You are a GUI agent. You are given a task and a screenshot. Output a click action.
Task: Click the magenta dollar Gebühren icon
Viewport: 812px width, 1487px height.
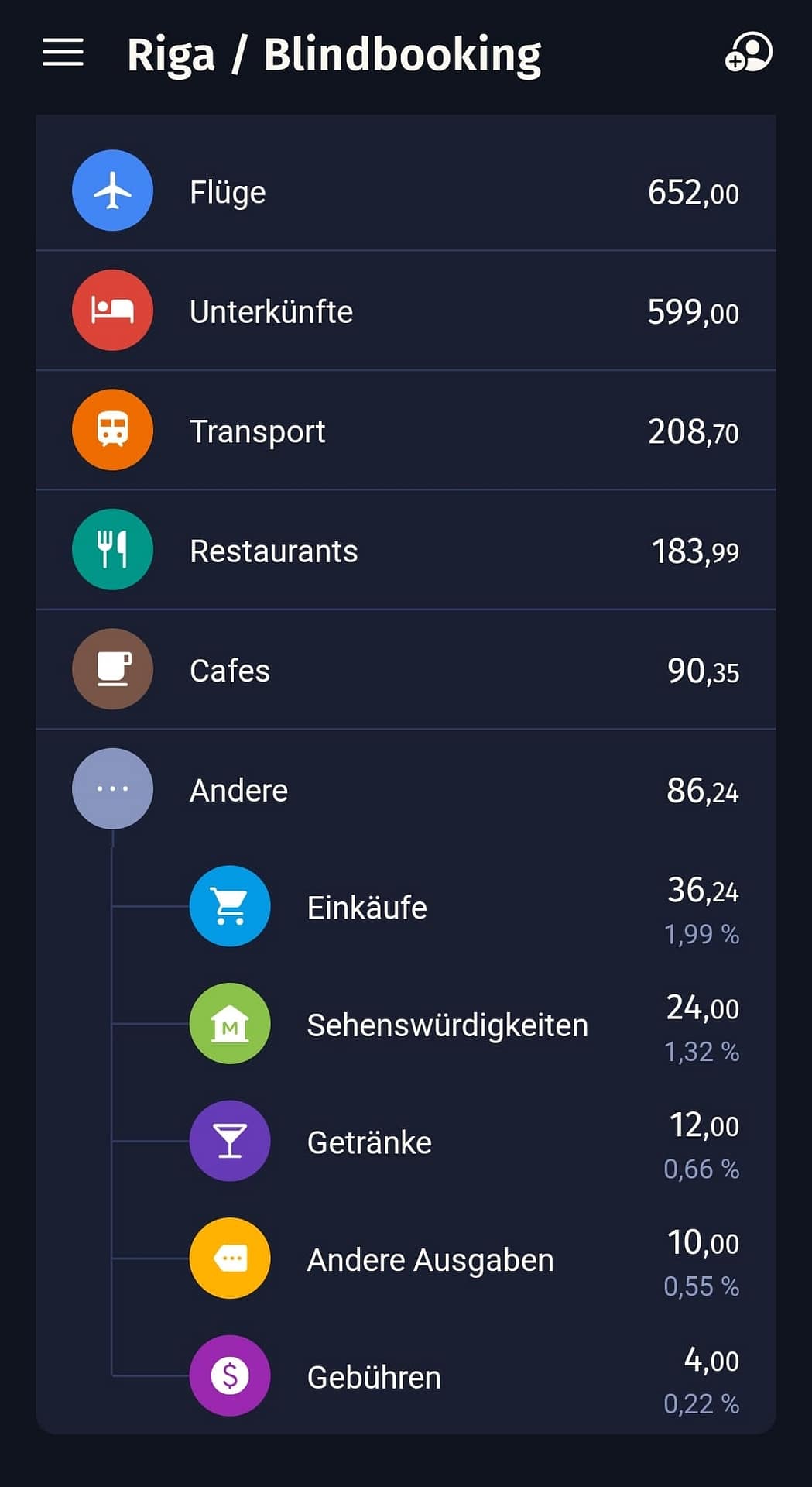(x=230, y=1376)
